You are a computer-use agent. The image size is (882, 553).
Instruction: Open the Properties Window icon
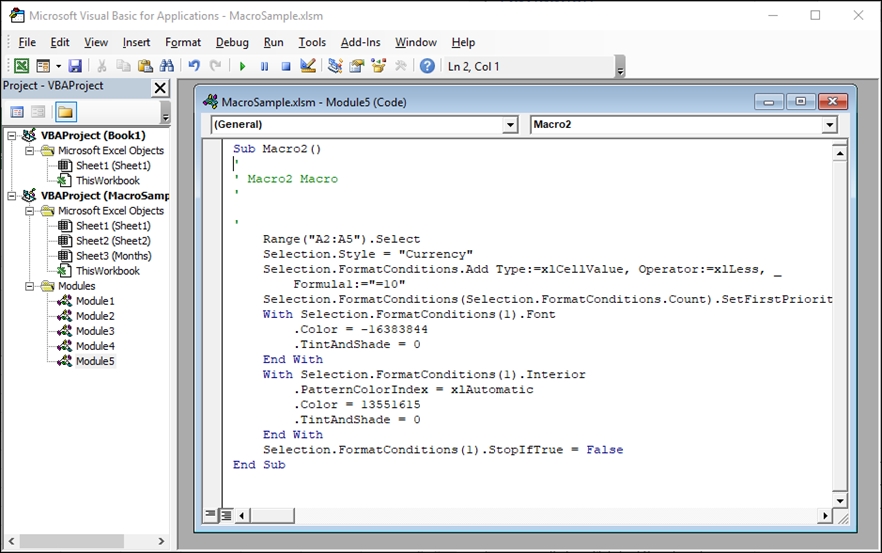click(357, 66)
